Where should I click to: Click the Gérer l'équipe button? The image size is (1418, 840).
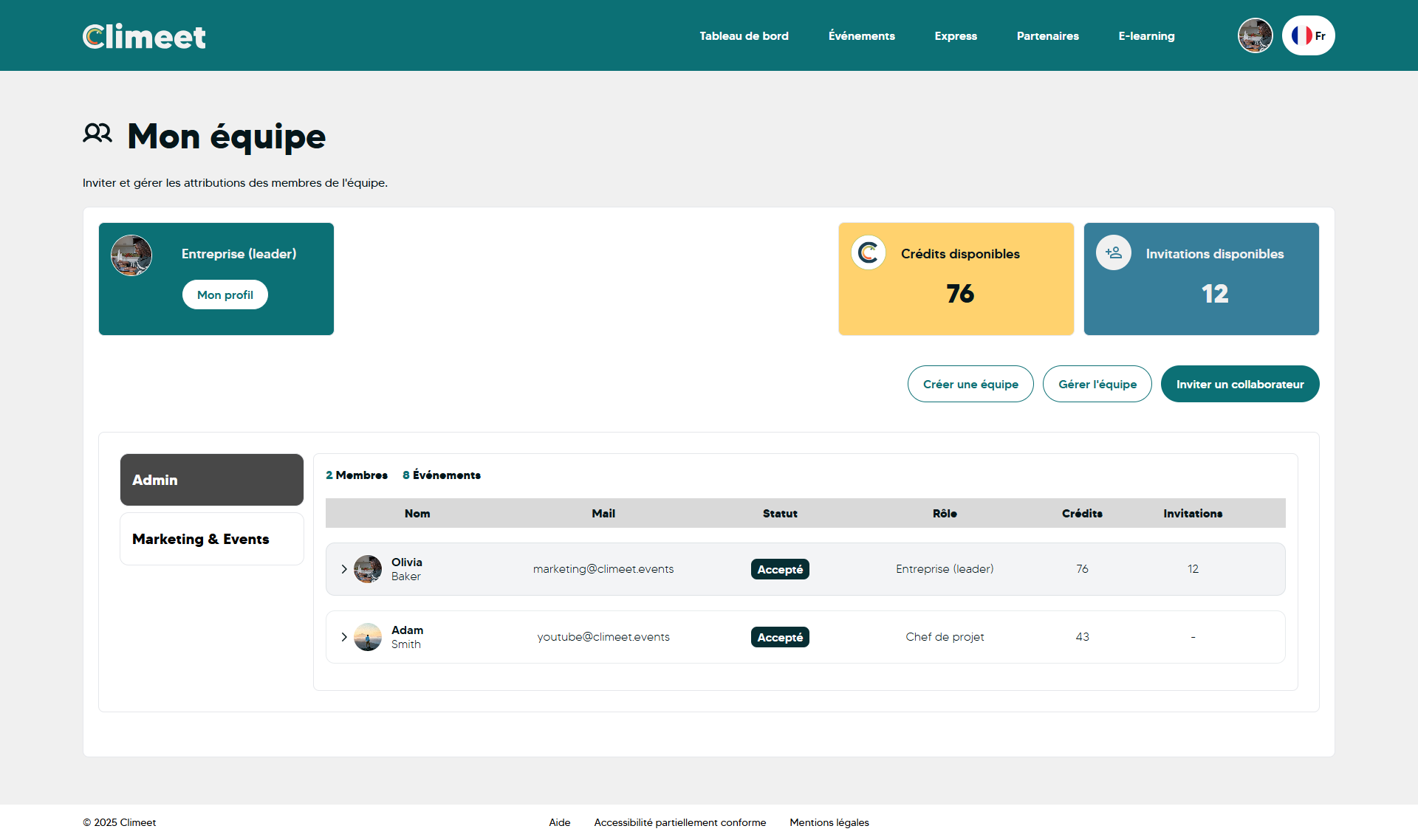[1097, 384]
